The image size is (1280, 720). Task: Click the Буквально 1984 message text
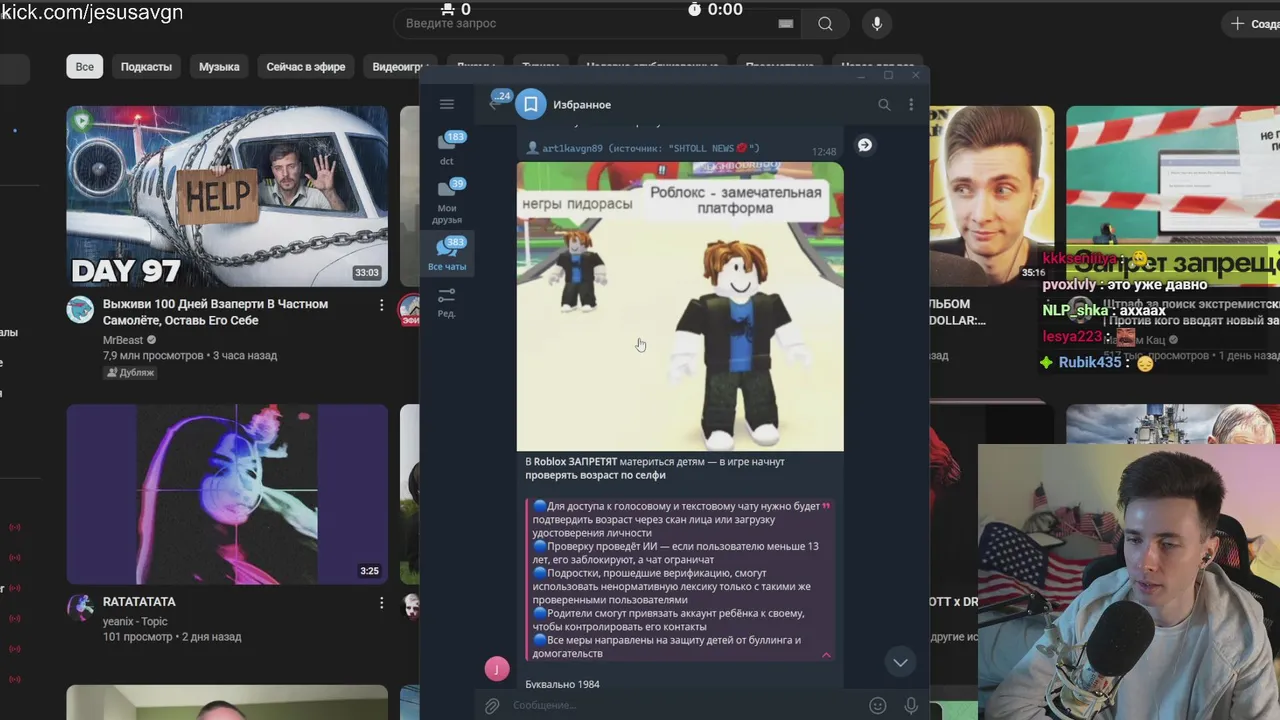click(x=562, y=684)
